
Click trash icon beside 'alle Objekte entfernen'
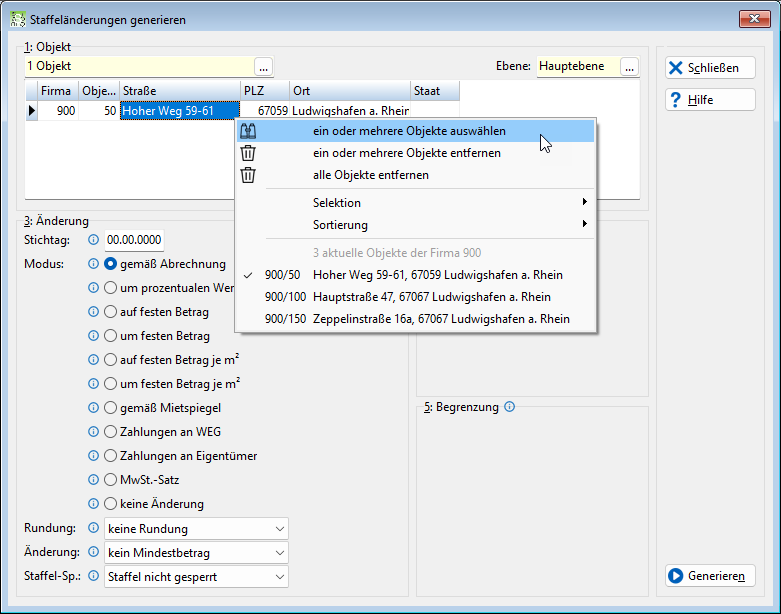pos(248,175)
